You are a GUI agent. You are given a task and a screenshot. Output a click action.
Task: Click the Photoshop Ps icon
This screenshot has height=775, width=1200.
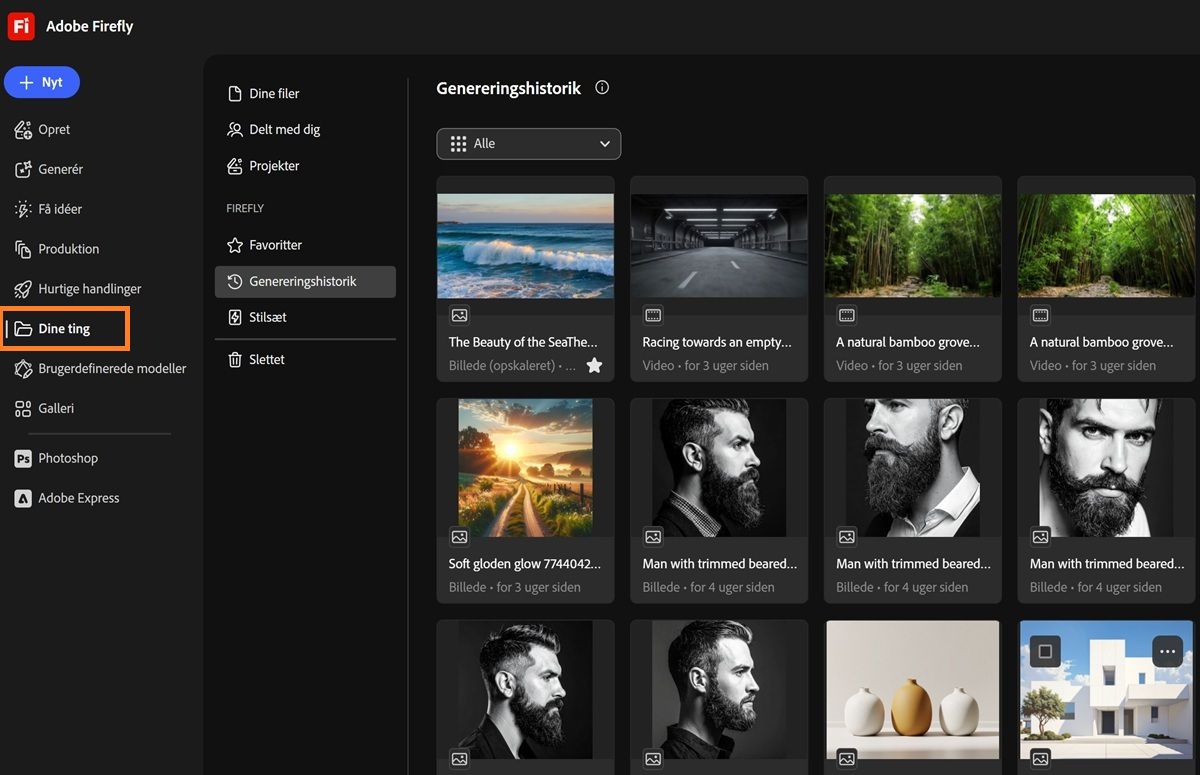coord(23,458)
